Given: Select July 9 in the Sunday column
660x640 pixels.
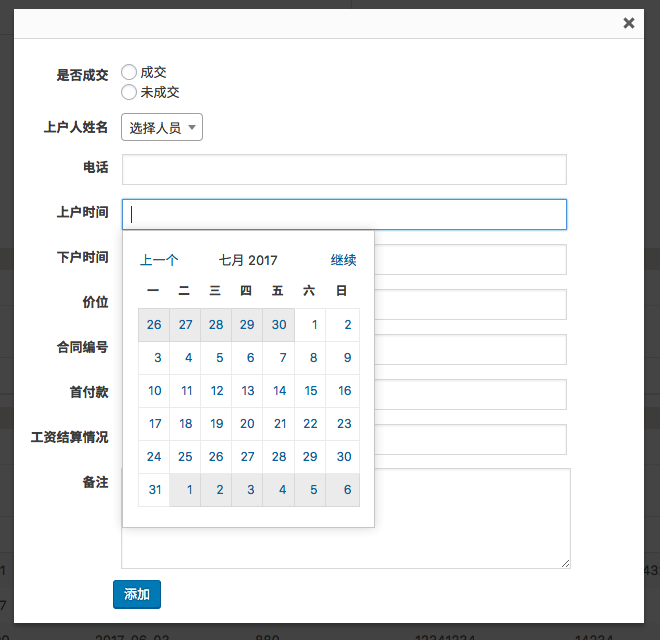Looking at the screenshot, I should [347, 358].
